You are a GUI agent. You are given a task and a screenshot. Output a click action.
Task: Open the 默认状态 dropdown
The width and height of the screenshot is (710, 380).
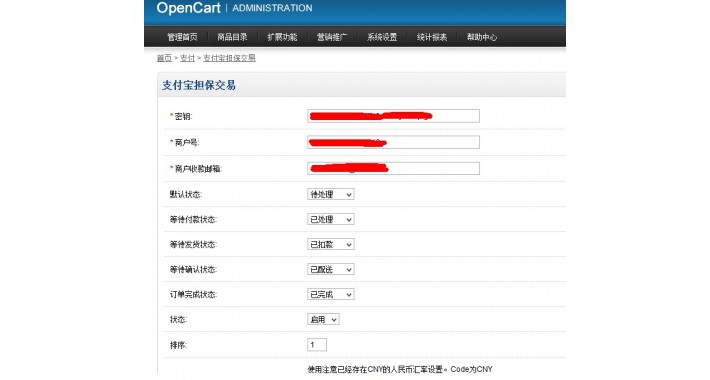[331, 194]
